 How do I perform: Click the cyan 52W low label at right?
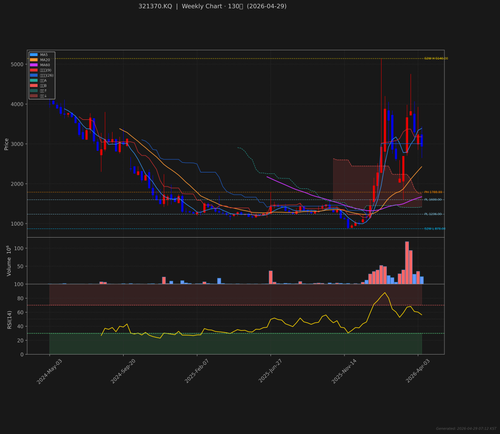point(435,229)
